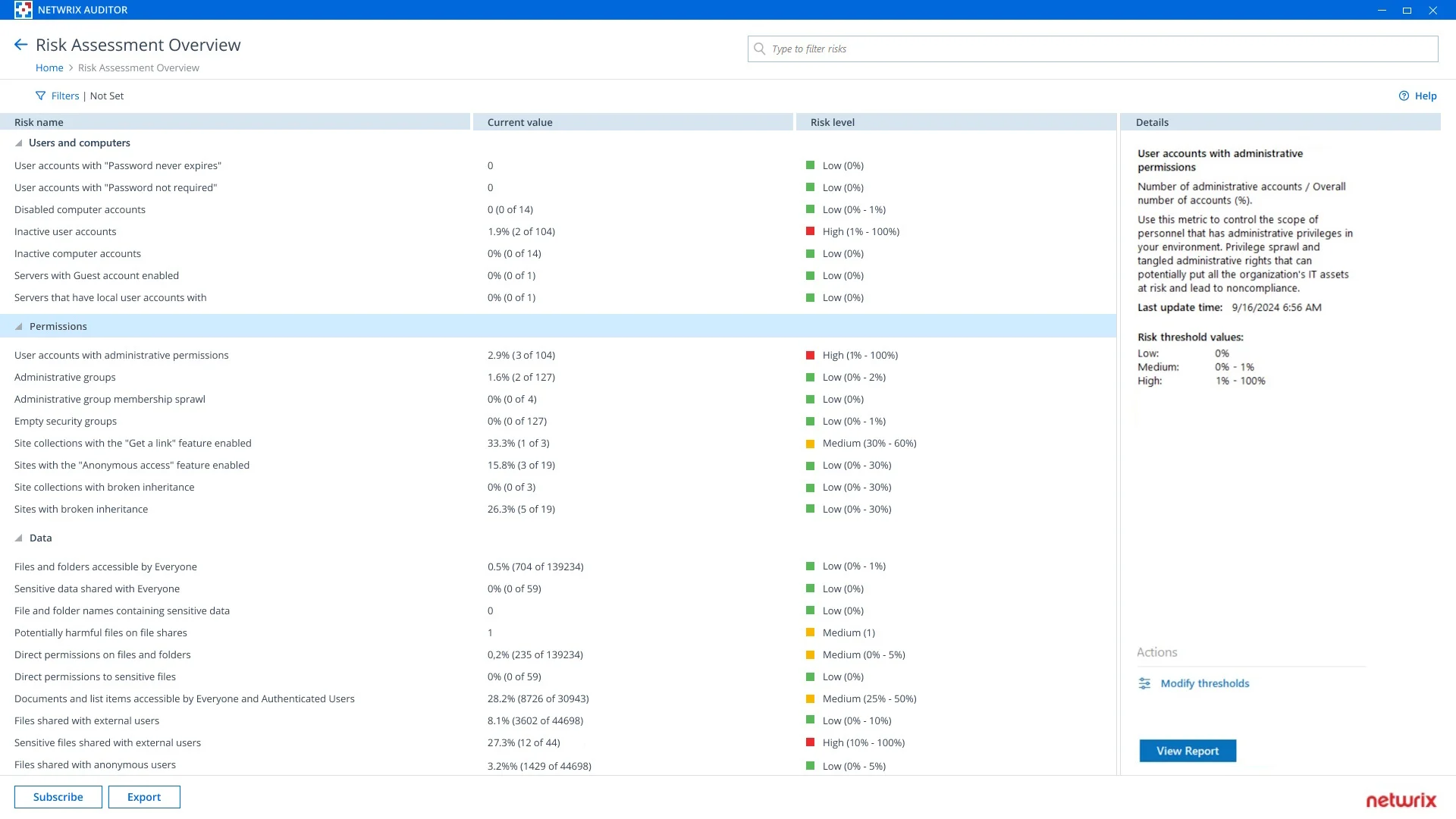Select User accounts with administrative permissions
This screenshot has width=1456, height=819.
coord(121,356)
